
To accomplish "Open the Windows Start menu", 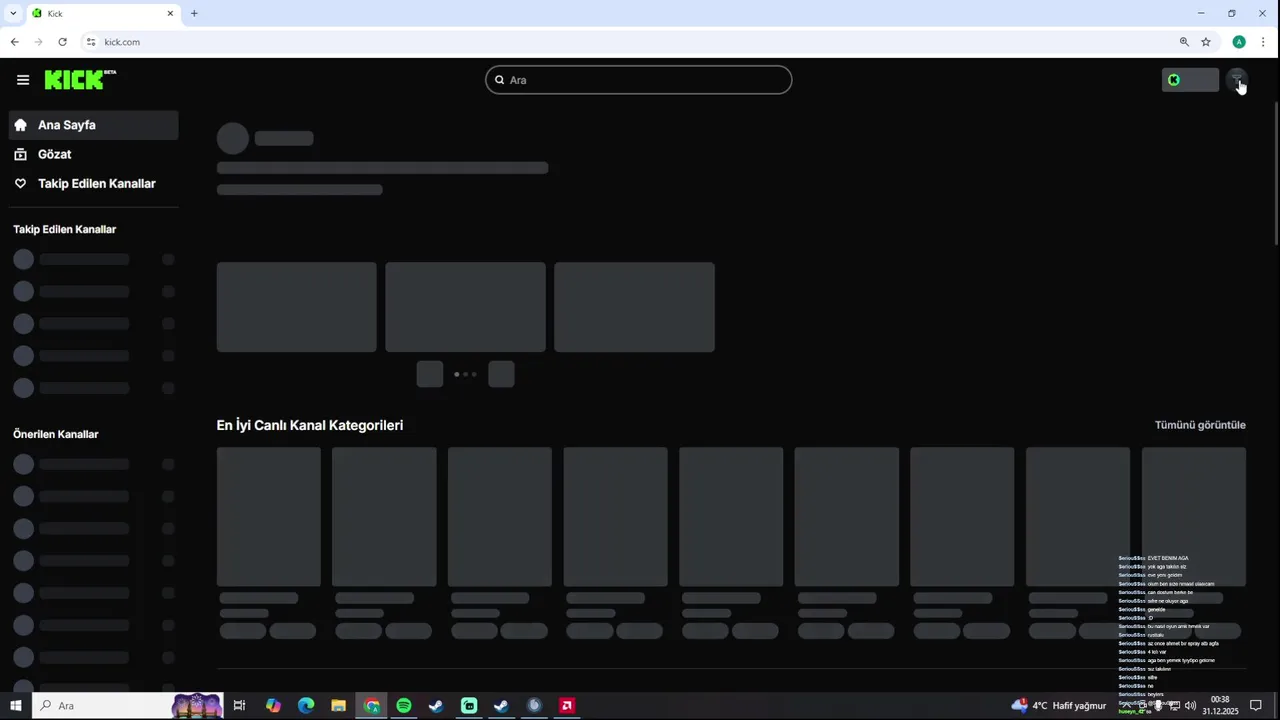I will [16, 706].
